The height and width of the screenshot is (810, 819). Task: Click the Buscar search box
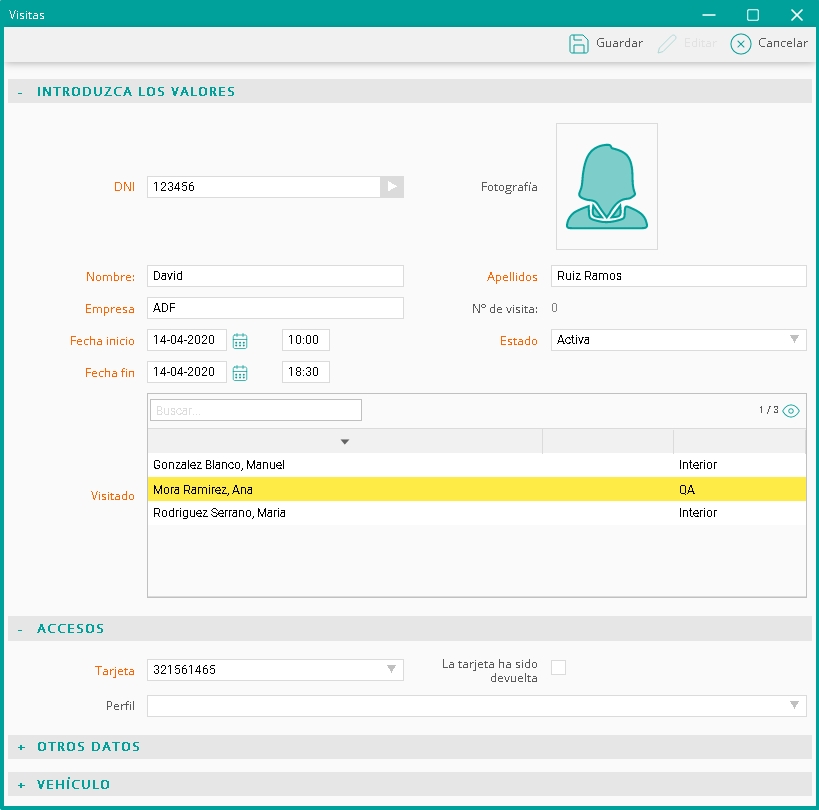click(x=256, y=410)
